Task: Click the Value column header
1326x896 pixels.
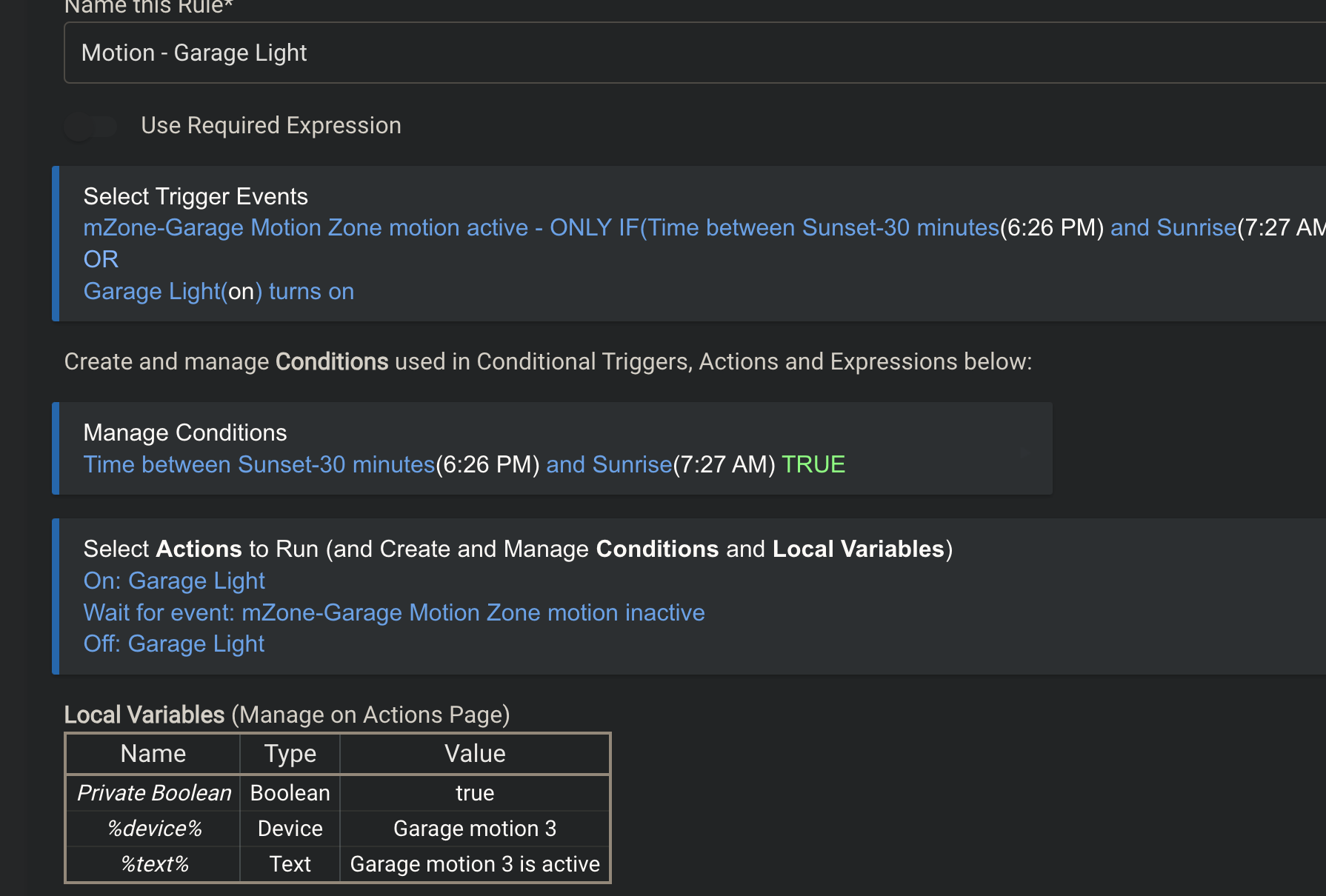Action: pyautogui.click(x=475, y=754)
